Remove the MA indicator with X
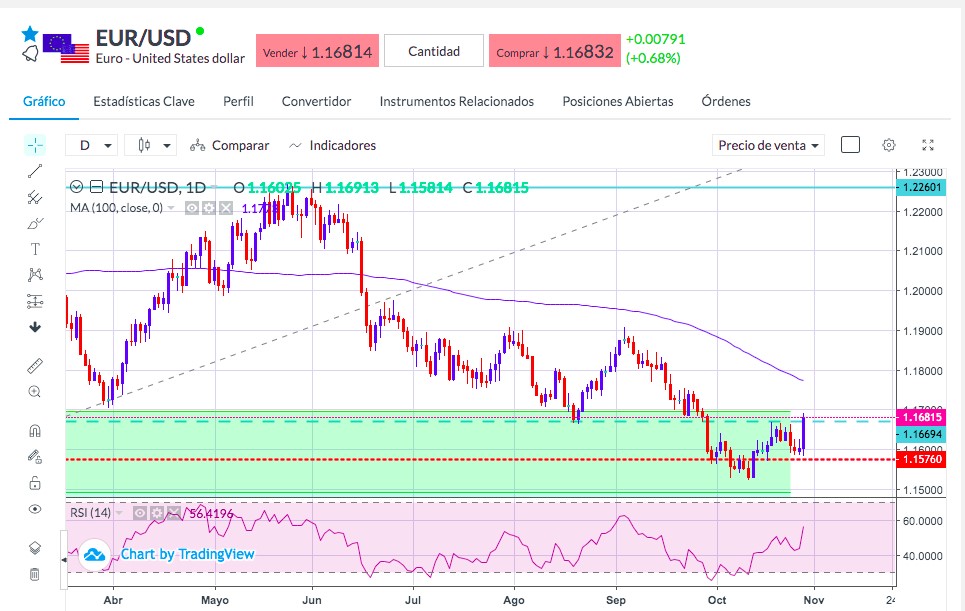 click(226, 209)
